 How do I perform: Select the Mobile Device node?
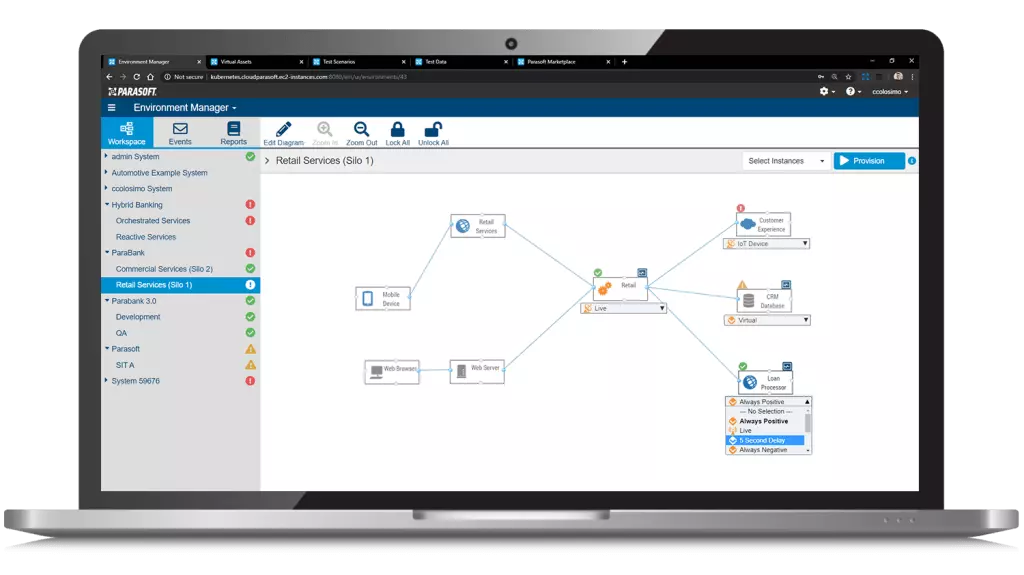383,298
